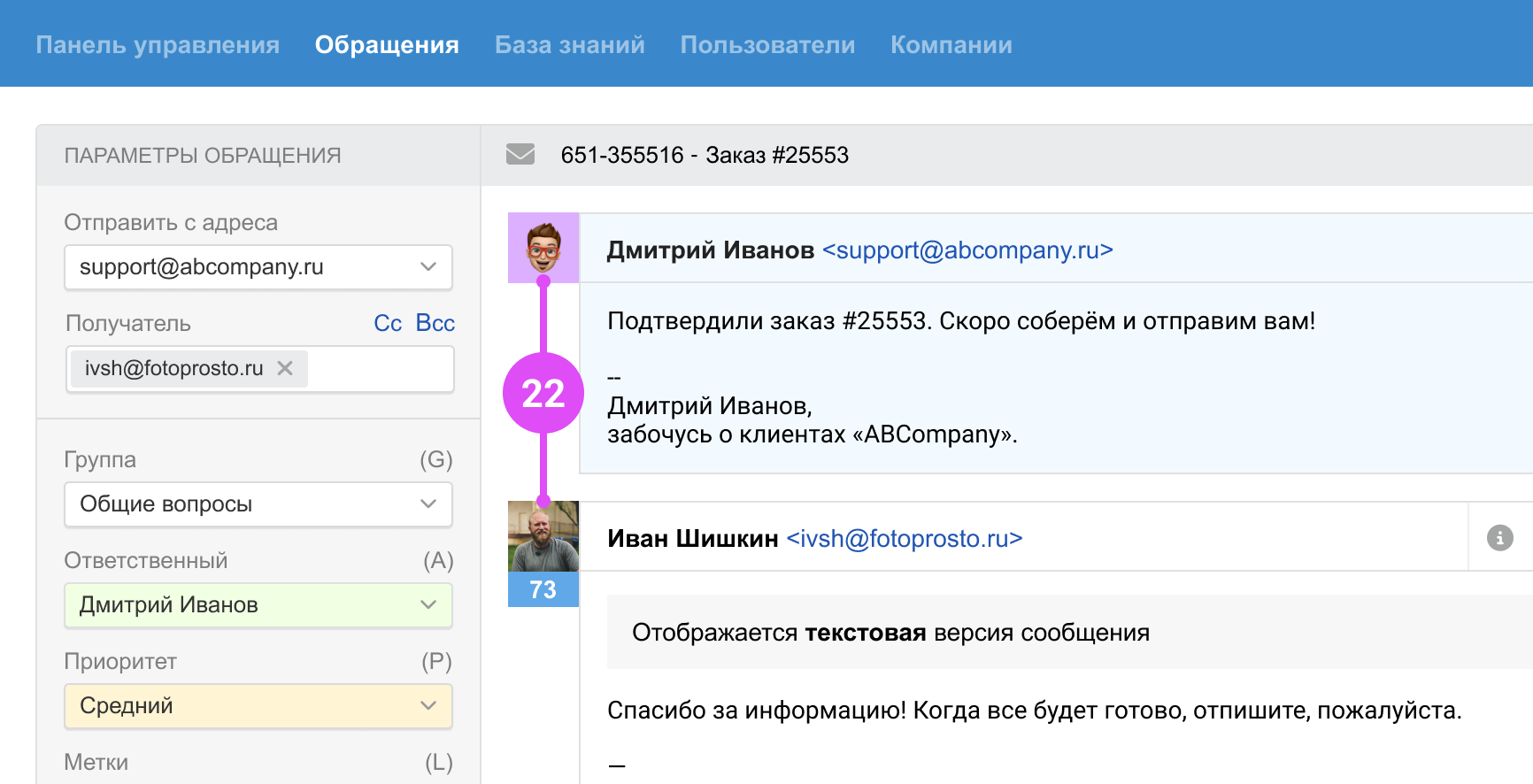Click the support@abcompany.ru email link of Дмитрий Иванов
This screenshot has height=784, width=1533.
click(x=967, y=250)
